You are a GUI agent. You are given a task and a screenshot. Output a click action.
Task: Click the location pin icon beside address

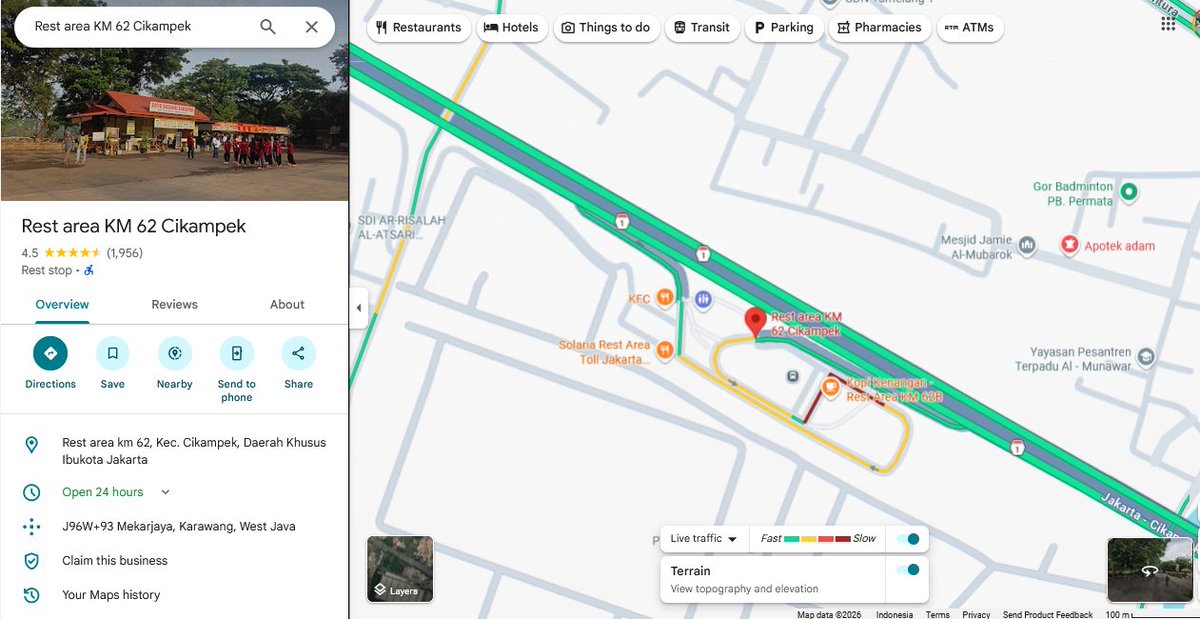click(x=31, y=445)
